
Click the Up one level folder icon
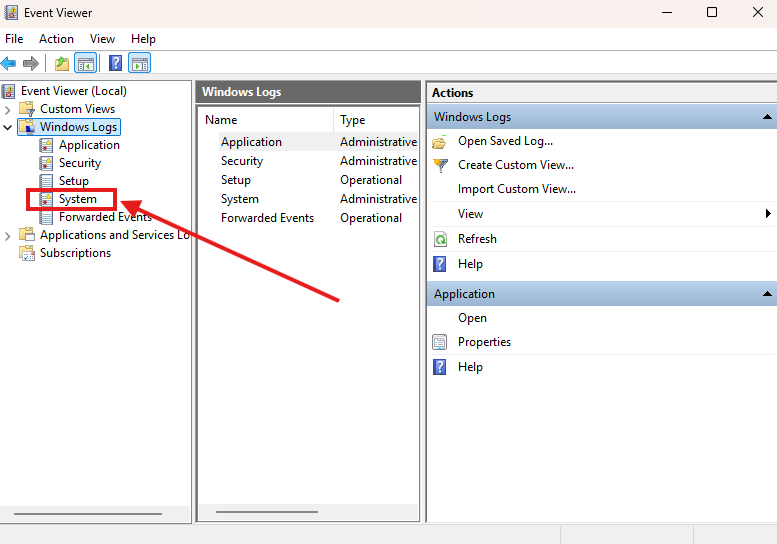click(61, 63)
